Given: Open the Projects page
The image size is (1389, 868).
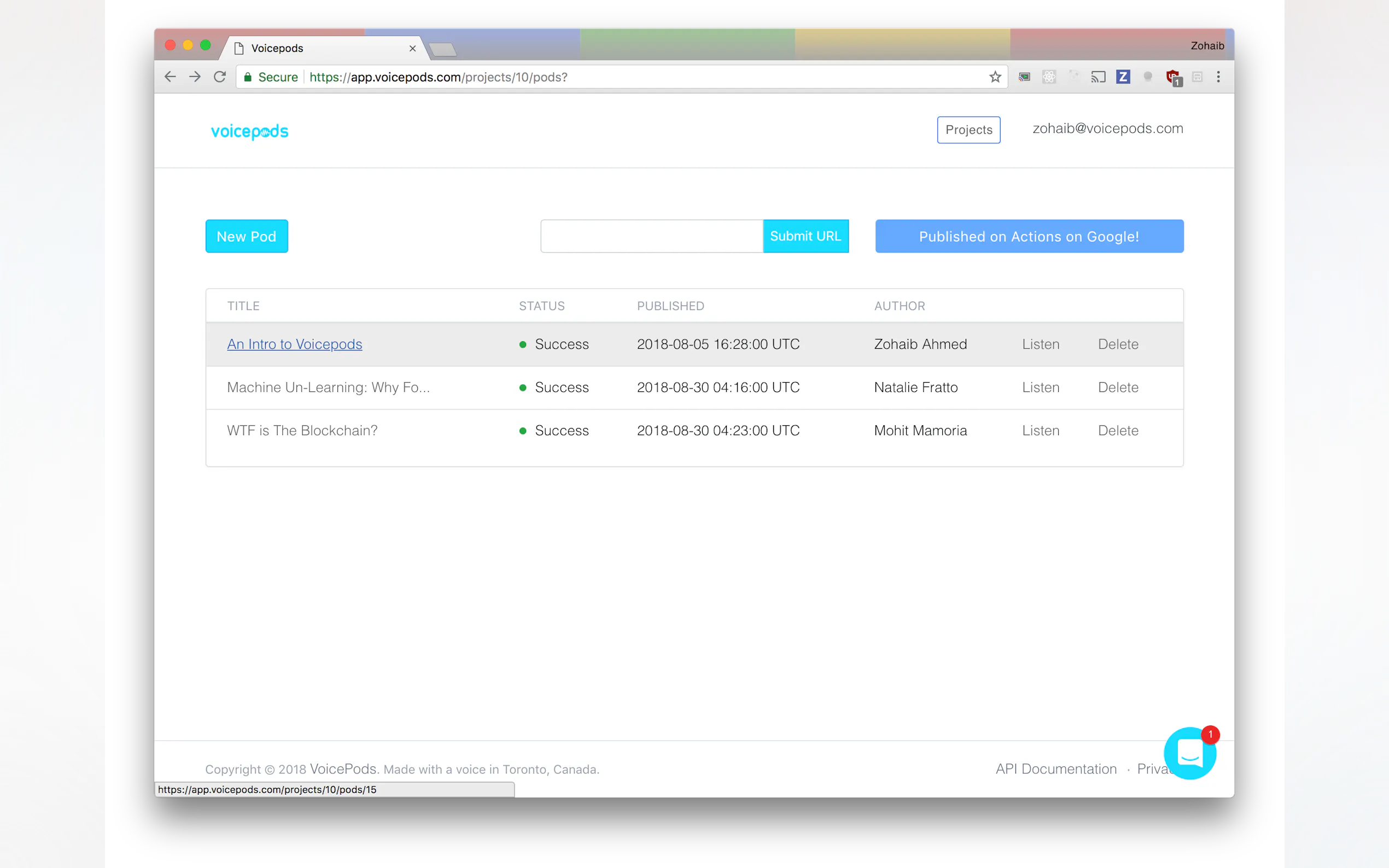Looking at the screenshot, I should coord(968,130).
